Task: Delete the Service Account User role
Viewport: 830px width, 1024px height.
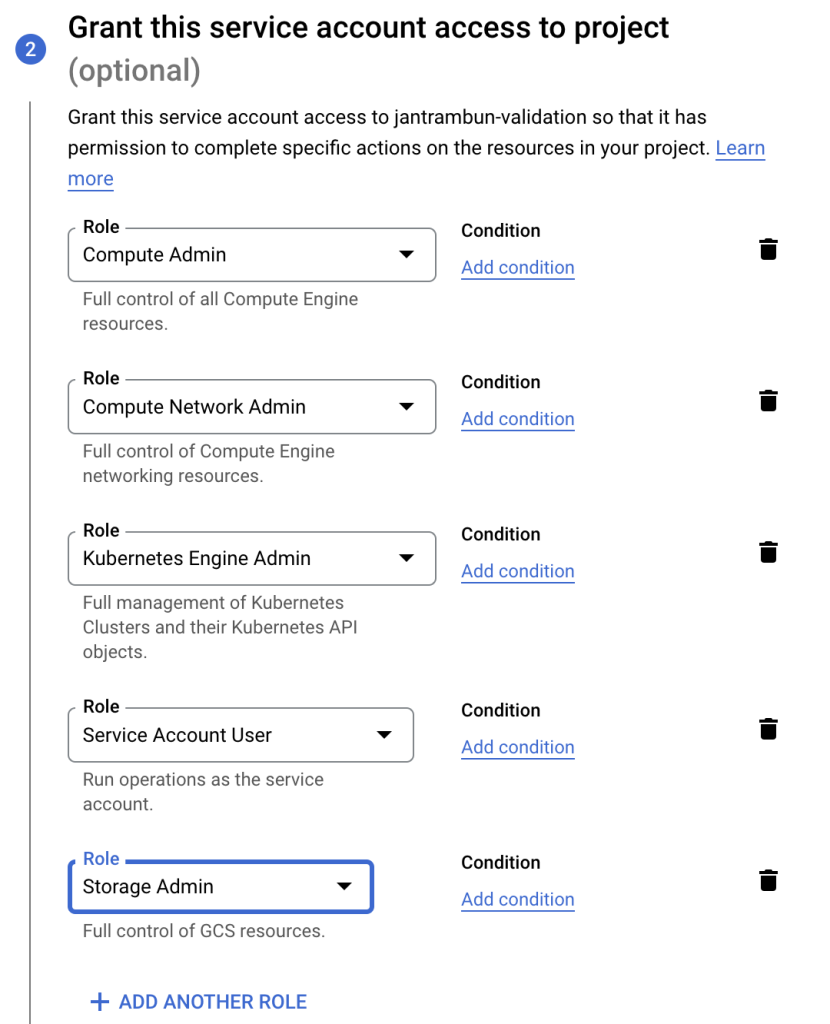Action: pyautogui.click(x=768, y=728)
